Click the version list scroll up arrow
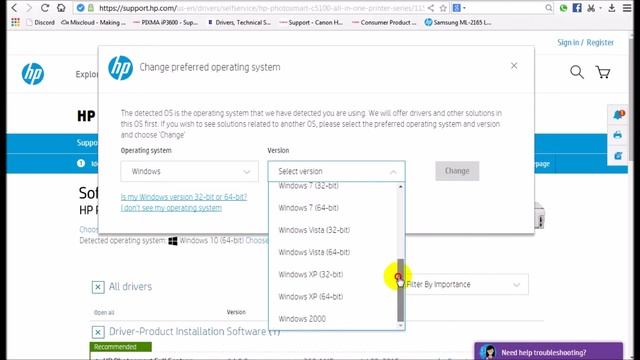The image size is (640, 360). click(400, 187)
